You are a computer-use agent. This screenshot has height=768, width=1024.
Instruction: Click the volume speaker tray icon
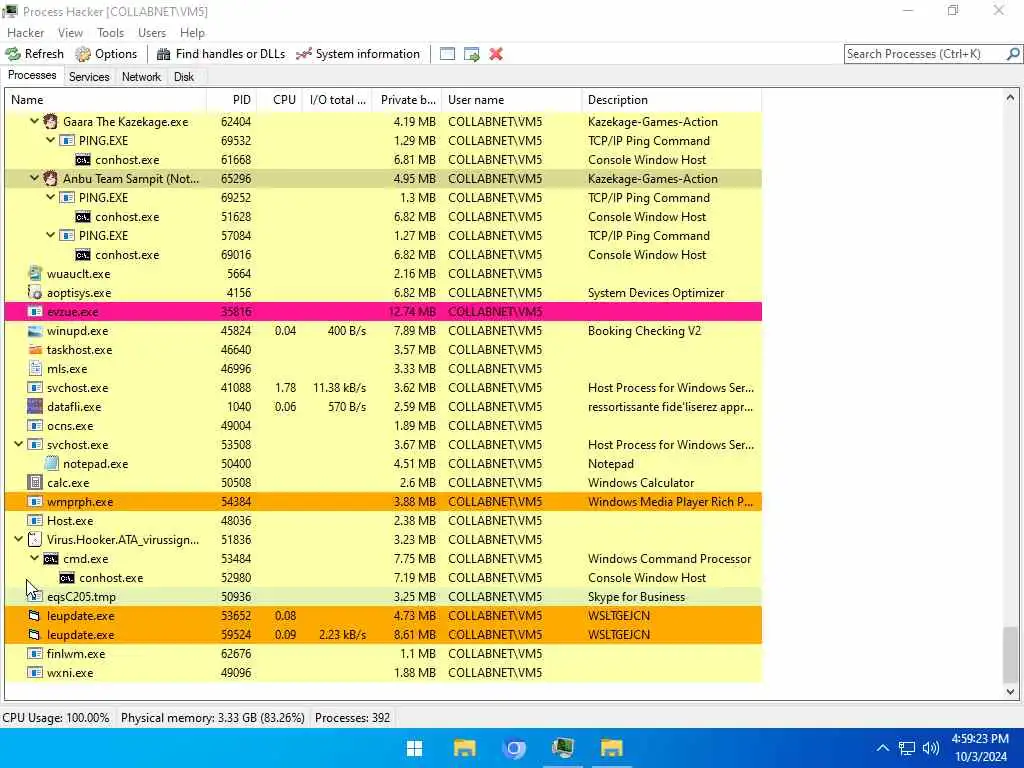[x=931, y=748]
